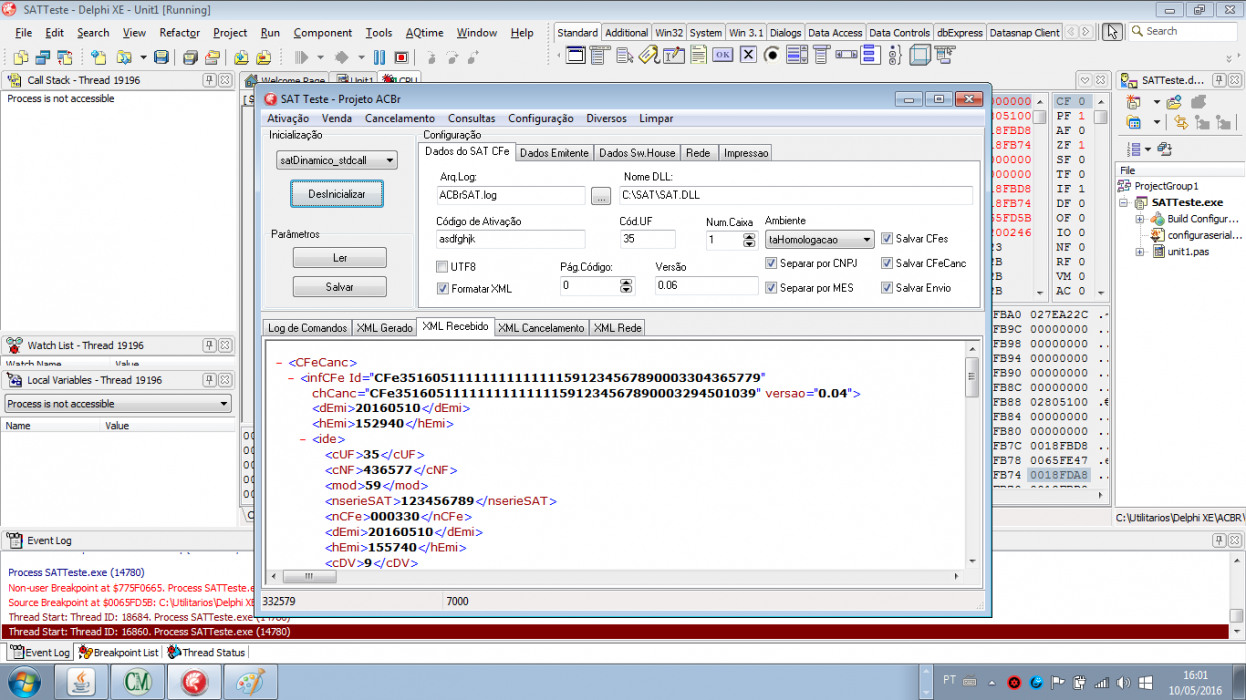Click the Pause debugger icon in toolbar
The height and width of the screenshot is (700, 1246).
tap(380, 58)
